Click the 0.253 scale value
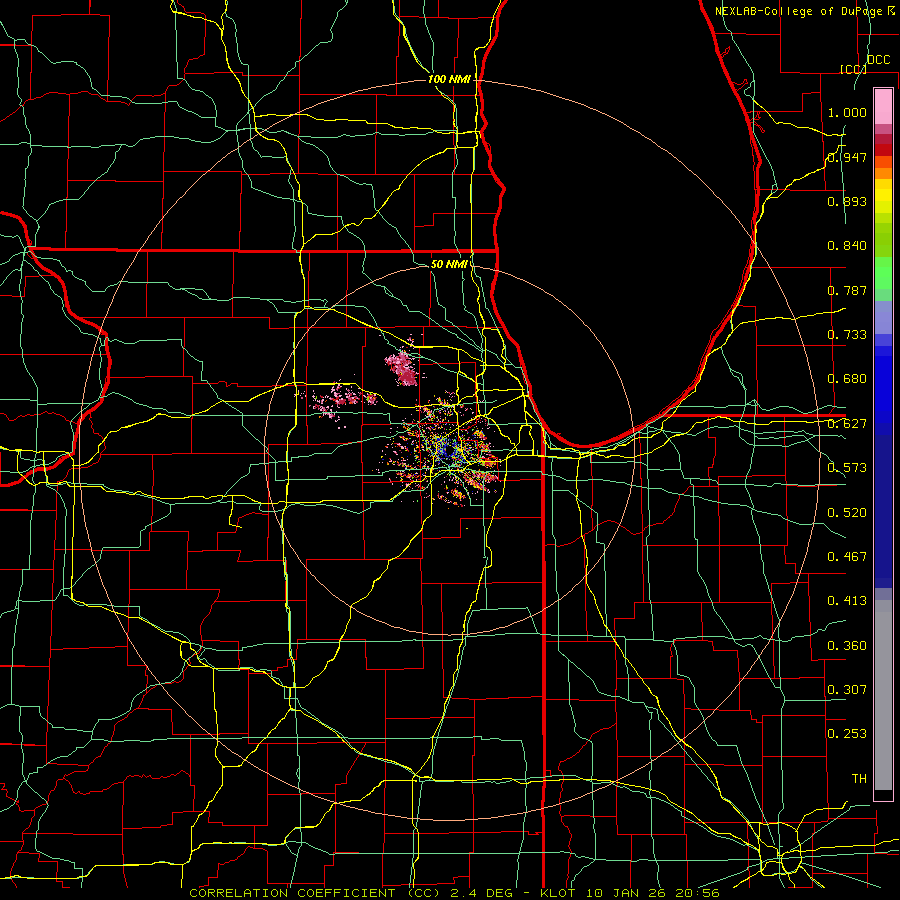The image size is (900, 900). point(847,734)
